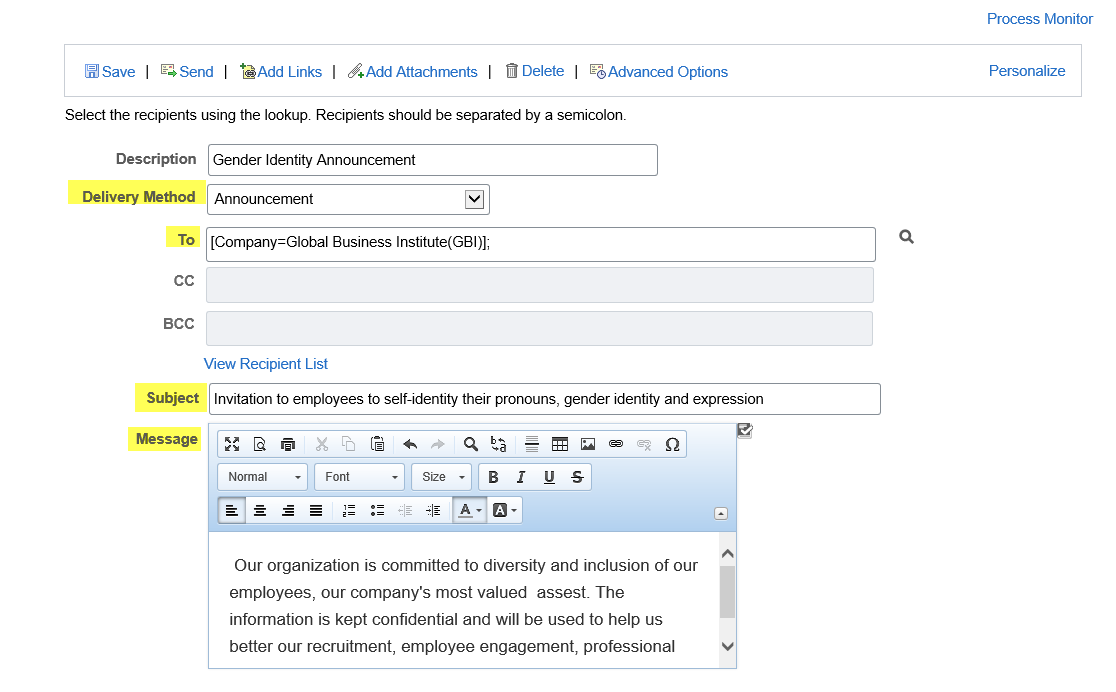Click into the Subject field

pos(544,399)
